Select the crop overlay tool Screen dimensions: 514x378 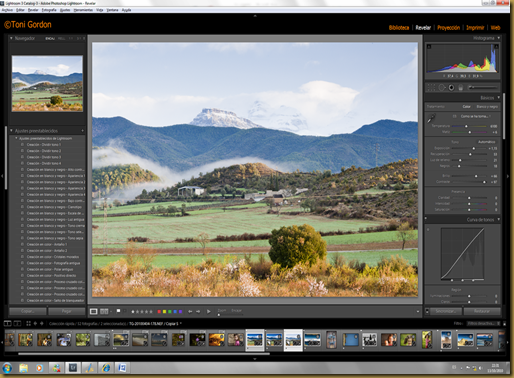tap(431, 88)
